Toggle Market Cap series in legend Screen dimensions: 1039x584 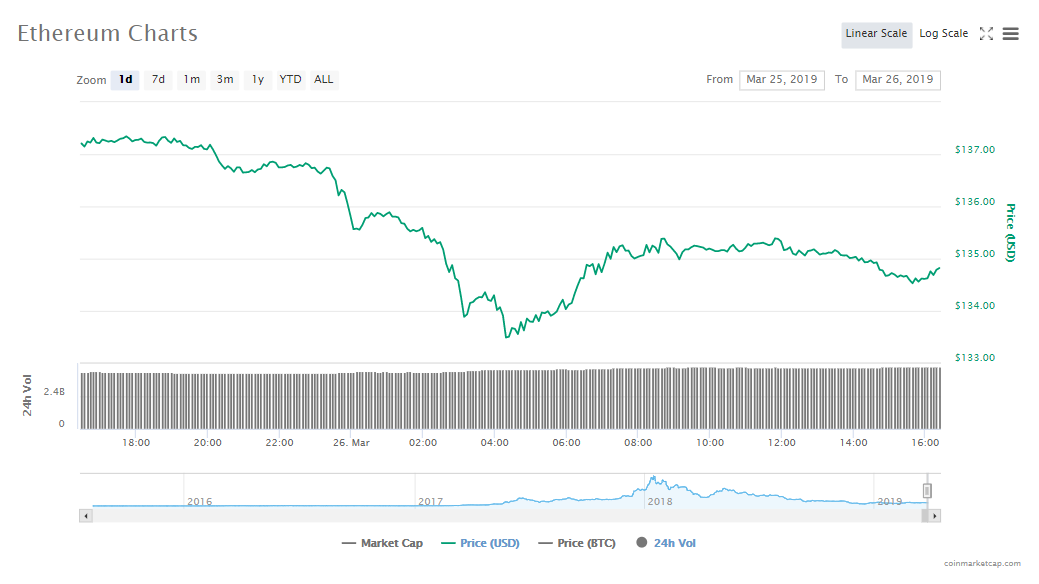click(x=382, y=543)
